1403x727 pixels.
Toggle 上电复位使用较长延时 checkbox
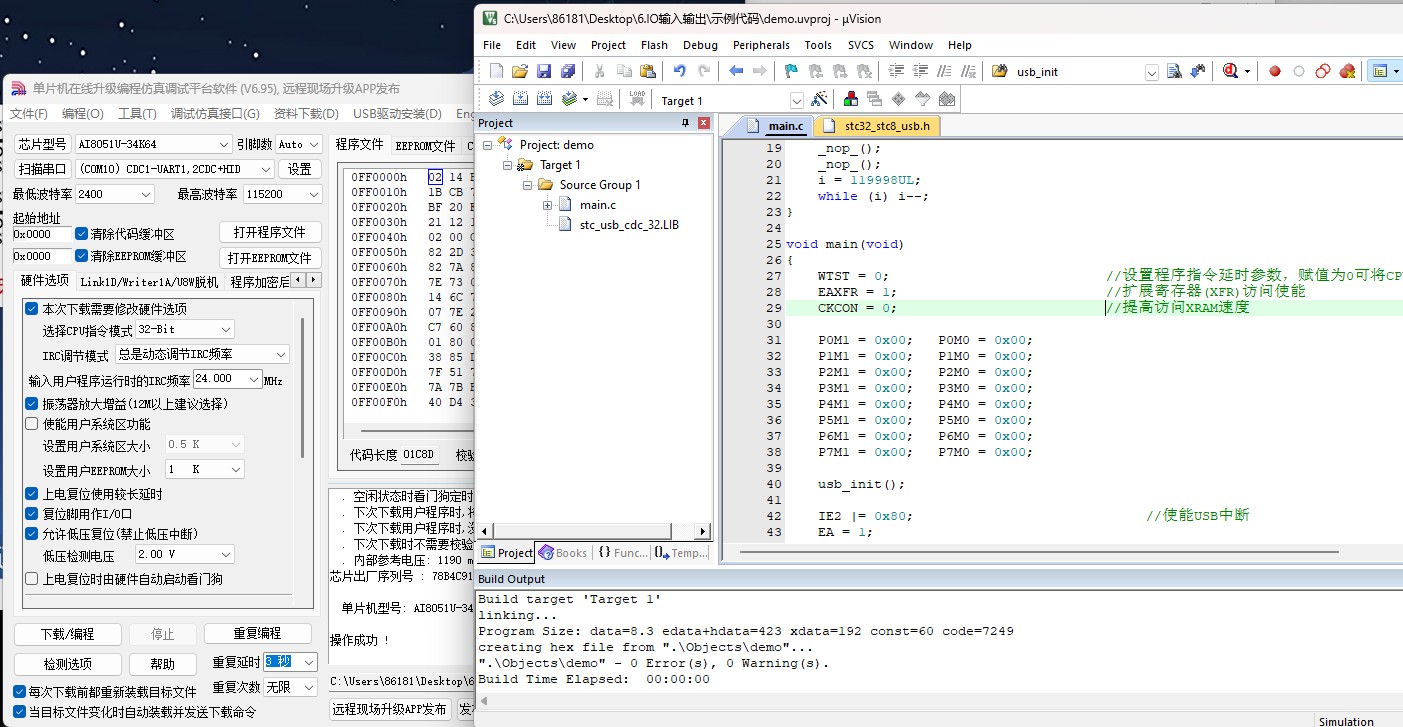(32, 494)
